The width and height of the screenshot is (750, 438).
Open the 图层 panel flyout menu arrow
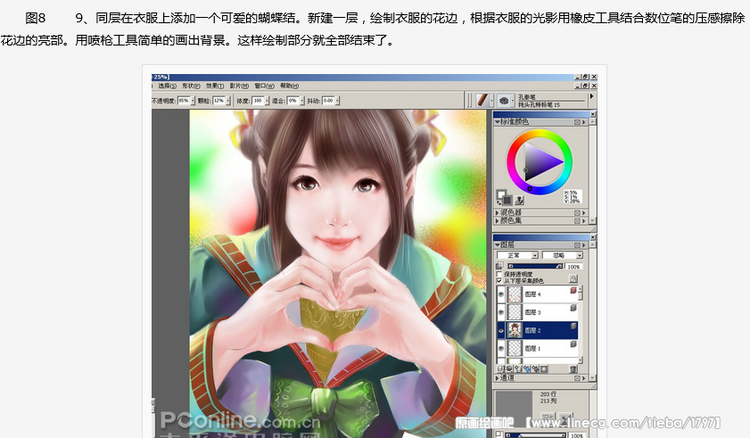(x=584, y=245)
